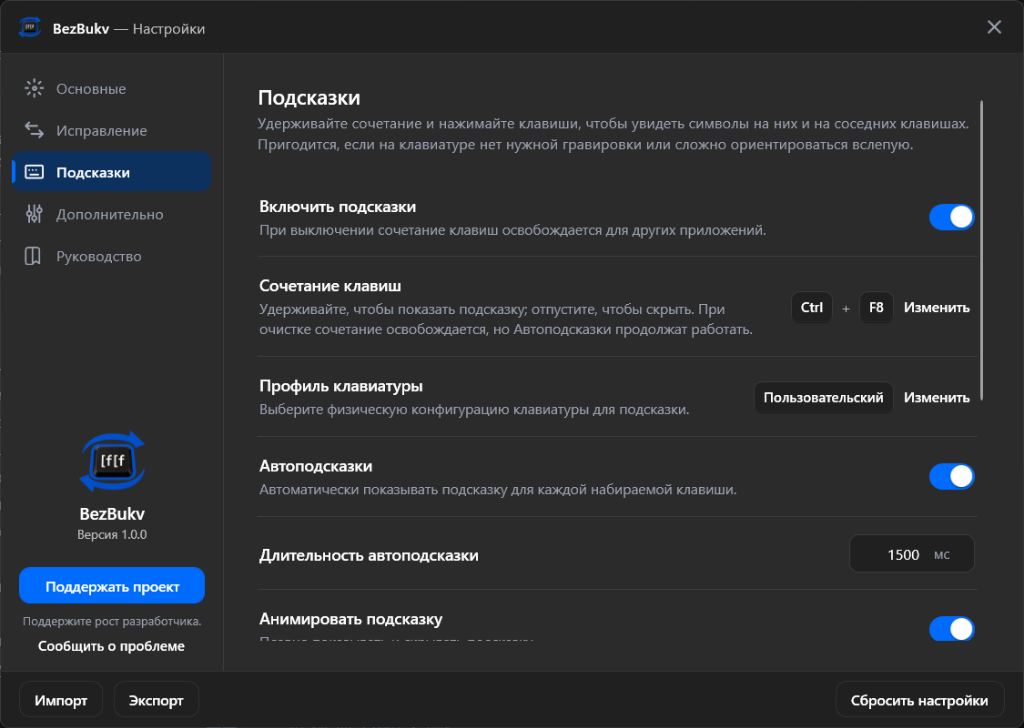Image resolution: width=1024 pixels, height=728 pixels.
Task: Open the Сообщить о проблеме link
Action: [112, 646]
